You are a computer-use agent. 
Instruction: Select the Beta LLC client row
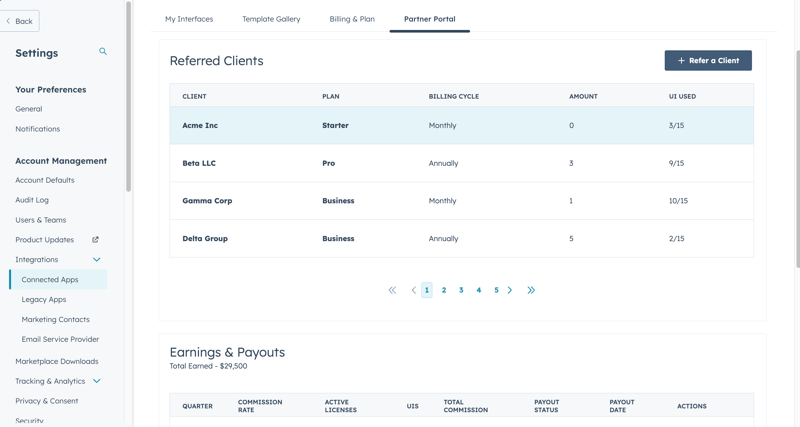(x=461, y=163)
